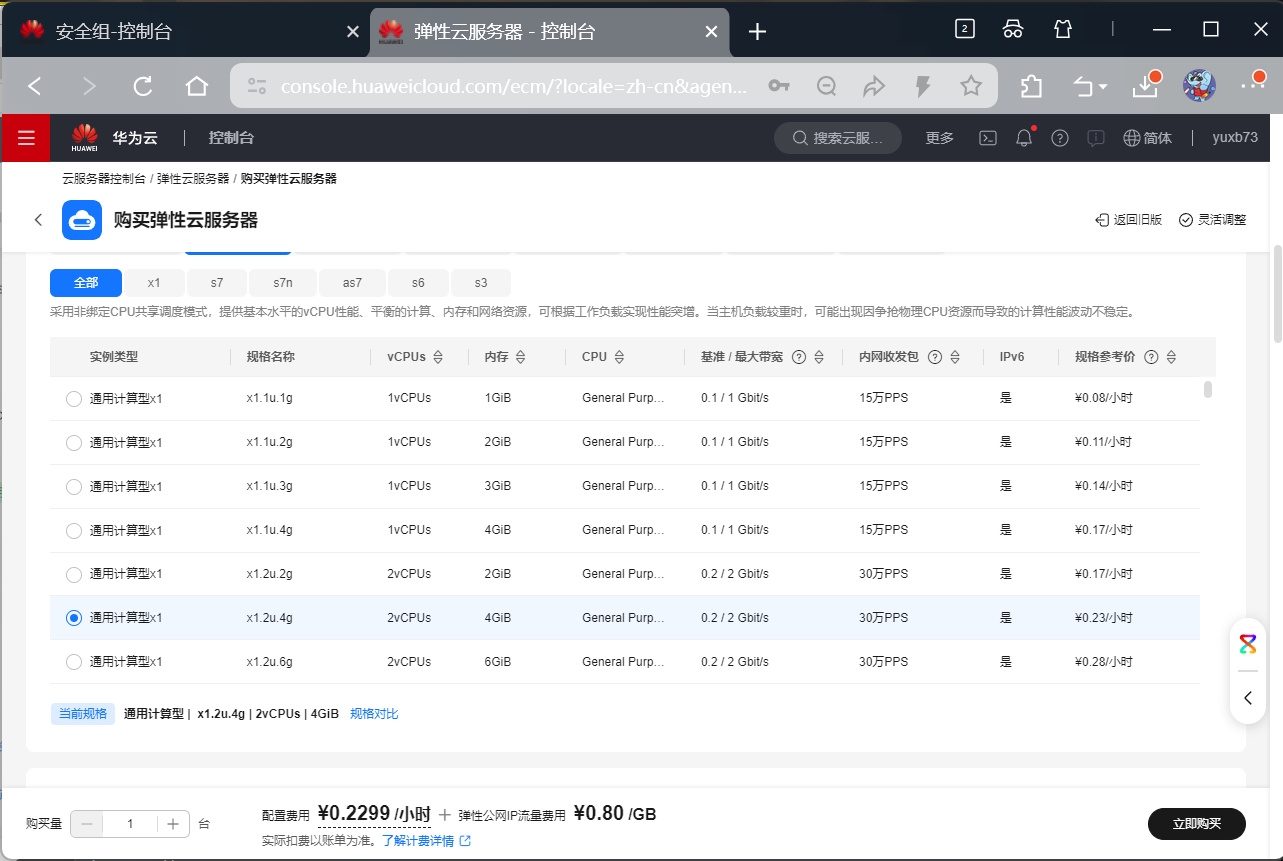Decrease purchase quantity with minus

tap(86, 824)
